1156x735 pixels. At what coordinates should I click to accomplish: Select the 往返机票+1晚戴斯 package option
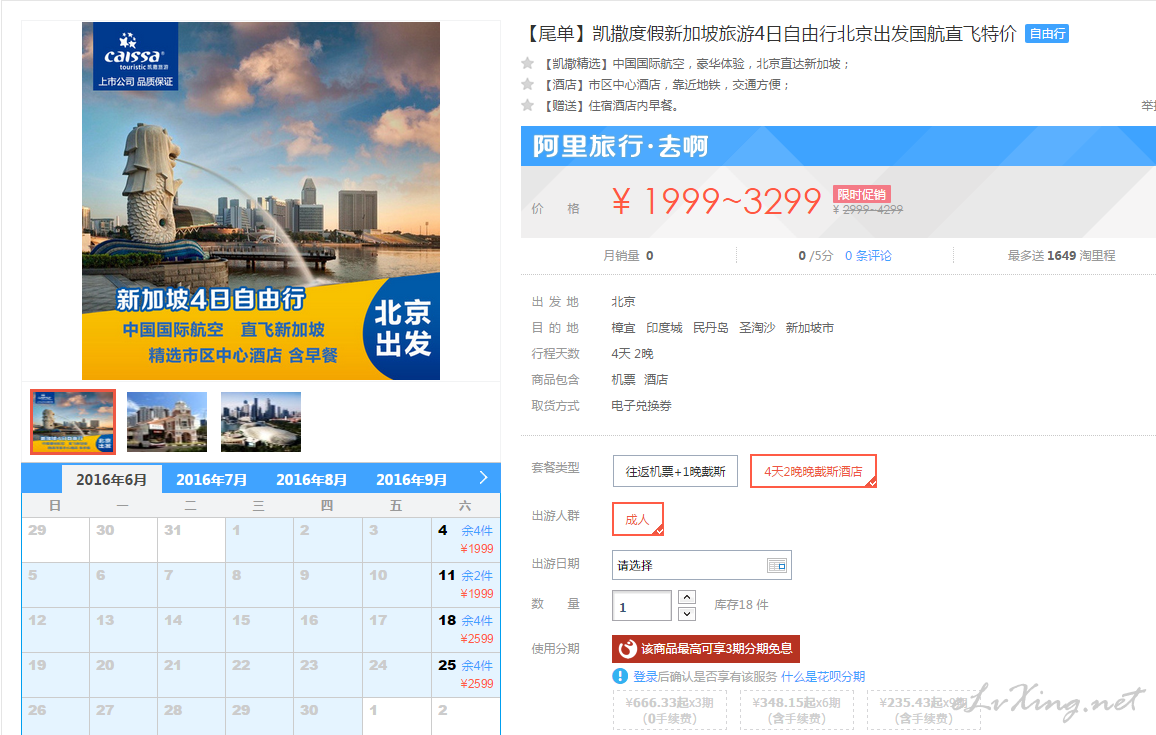click(x=675, y=471)
